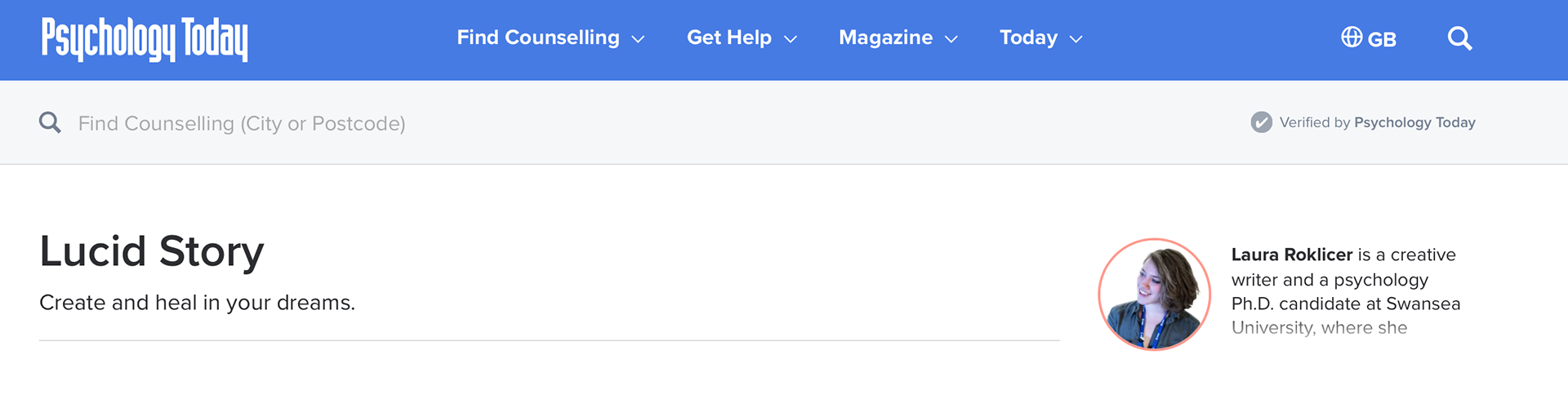Open the Find Counselling menu label
Image resolution: width=1568 pixels, height=399 pixels.
(538, 38)
